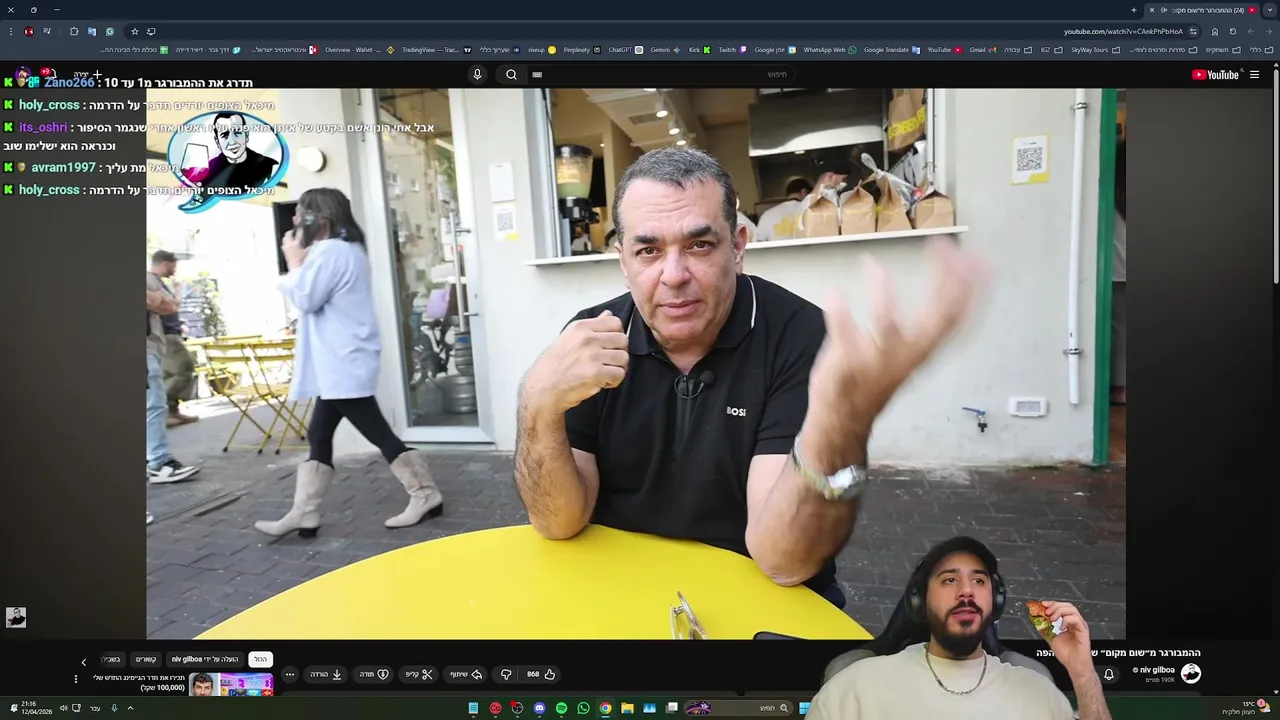Click the browser address bar URL
1280x720 pixels.
(1123, 31)
